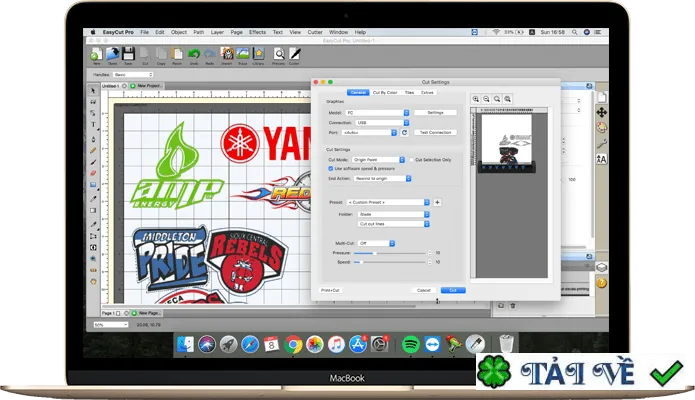Select the Text tool in left toolbox
The width and height of the screenshot is (695, 400).
[x=93, y=125]
